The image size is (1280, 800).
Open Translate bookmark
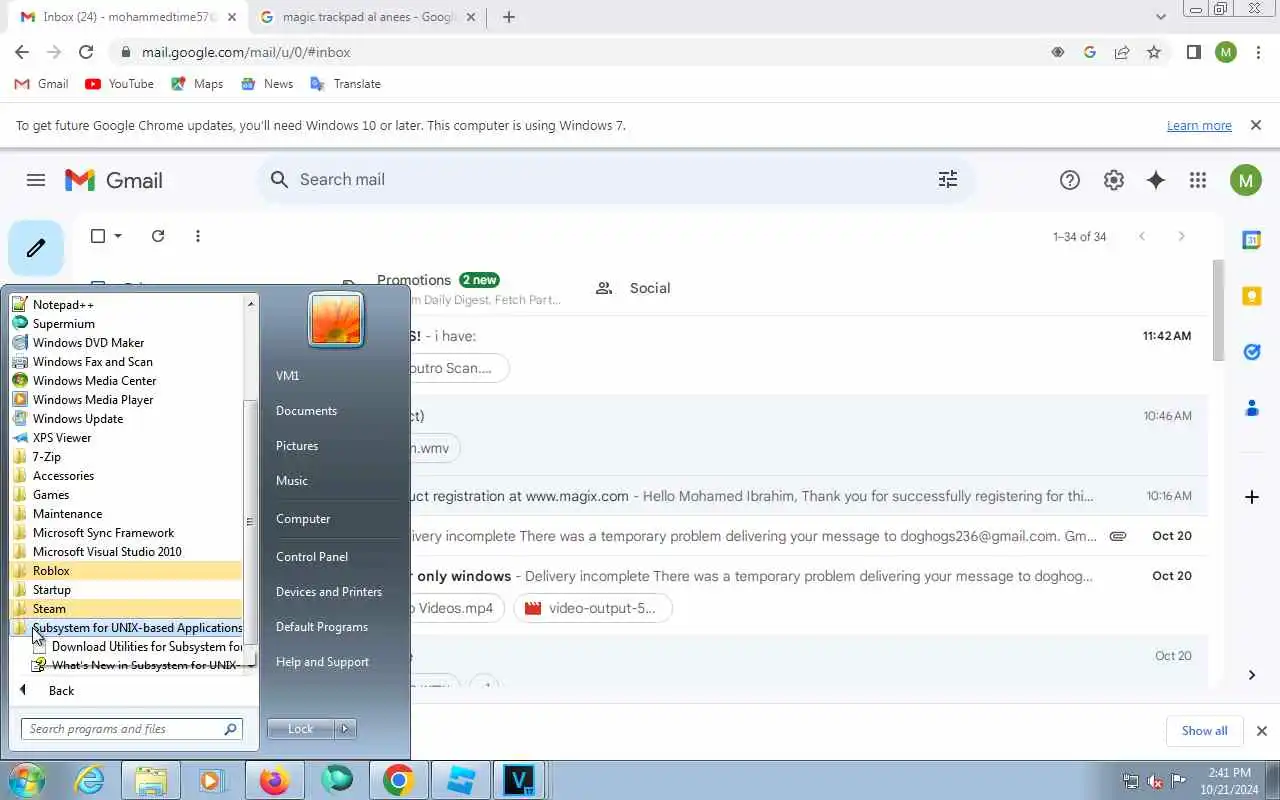click(345, 84)
